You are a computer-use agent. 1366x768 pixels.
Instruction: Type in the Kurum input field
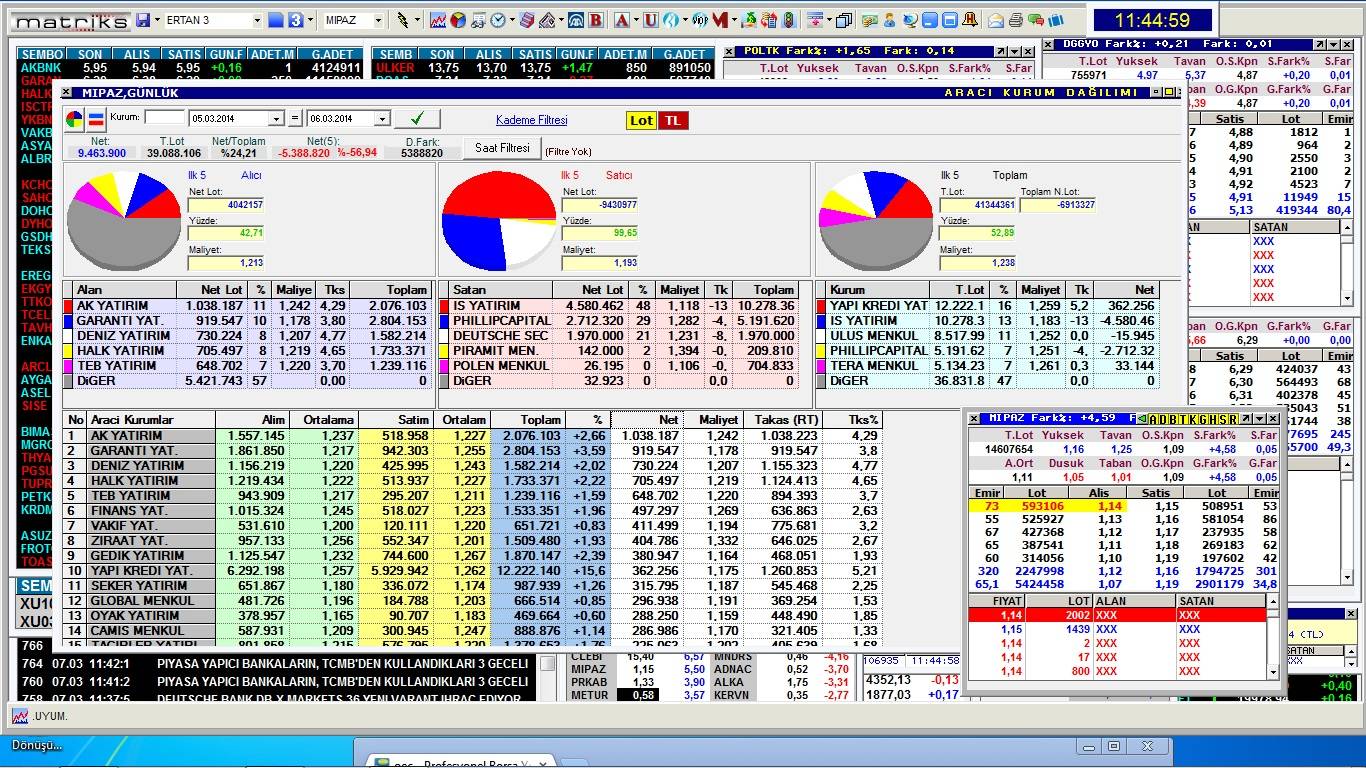(164, 118)
